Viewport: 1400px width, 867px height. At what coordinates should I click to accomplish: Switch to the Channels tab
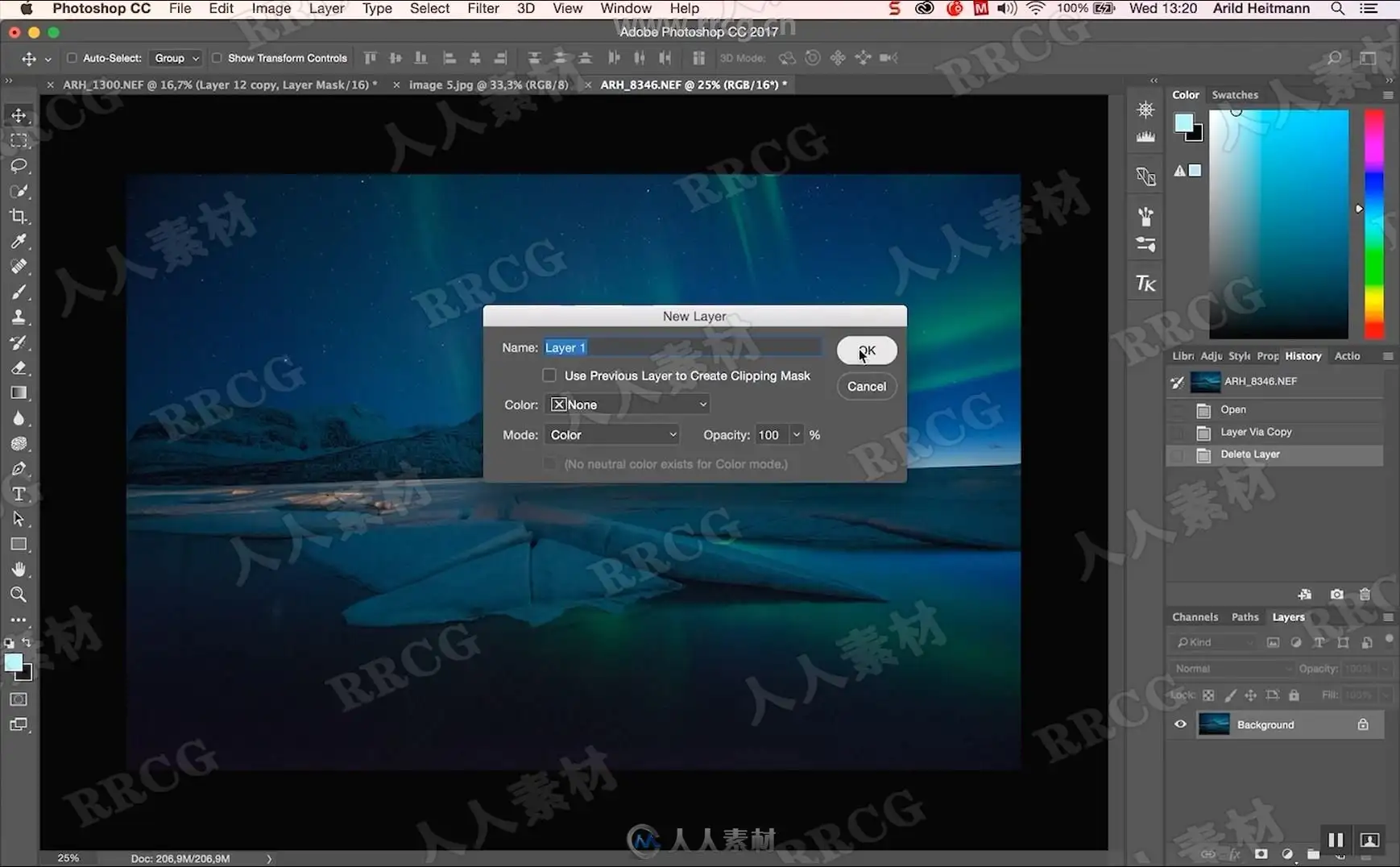[1195, 617]
